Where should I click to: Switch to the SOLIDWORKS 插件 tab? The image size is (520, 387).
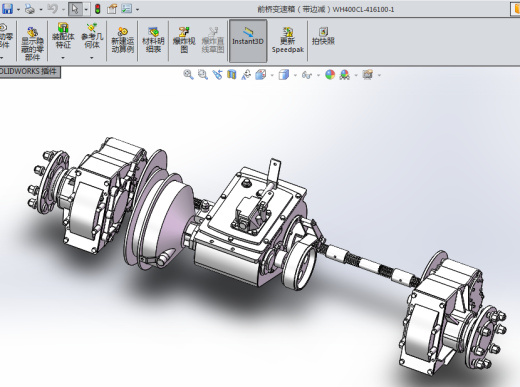click(x=29, y=71)
